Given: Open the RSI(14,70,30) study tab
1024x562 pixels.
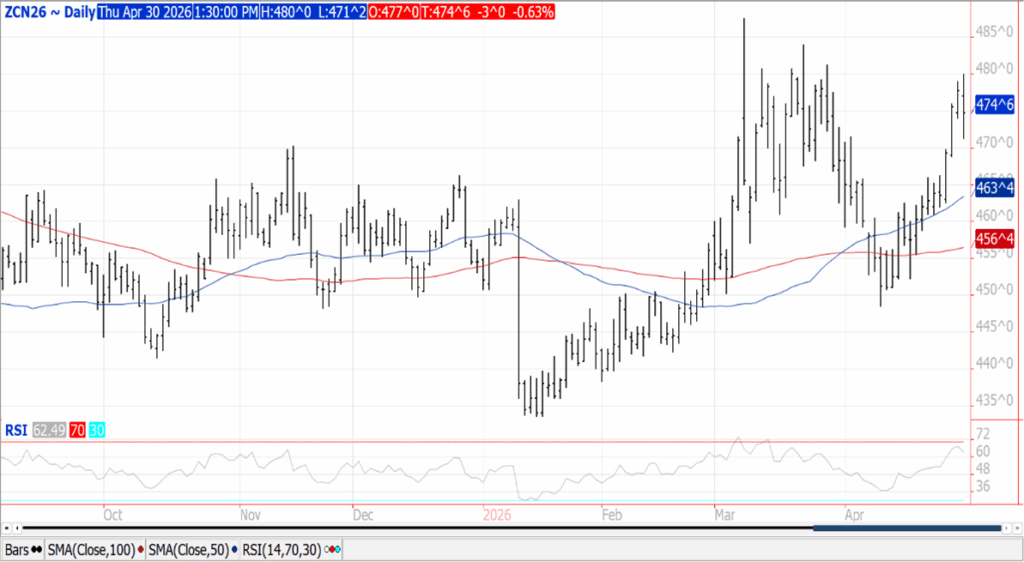Looking at the screenshot, I should click(284, 550).
